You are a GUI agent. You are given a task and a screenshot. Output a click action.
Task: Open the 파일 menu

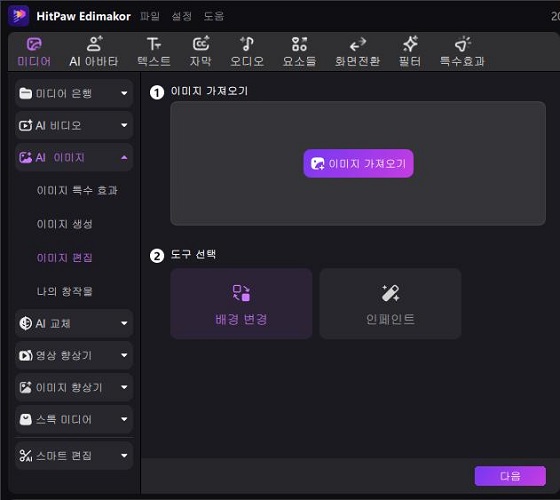pos(150,16)
